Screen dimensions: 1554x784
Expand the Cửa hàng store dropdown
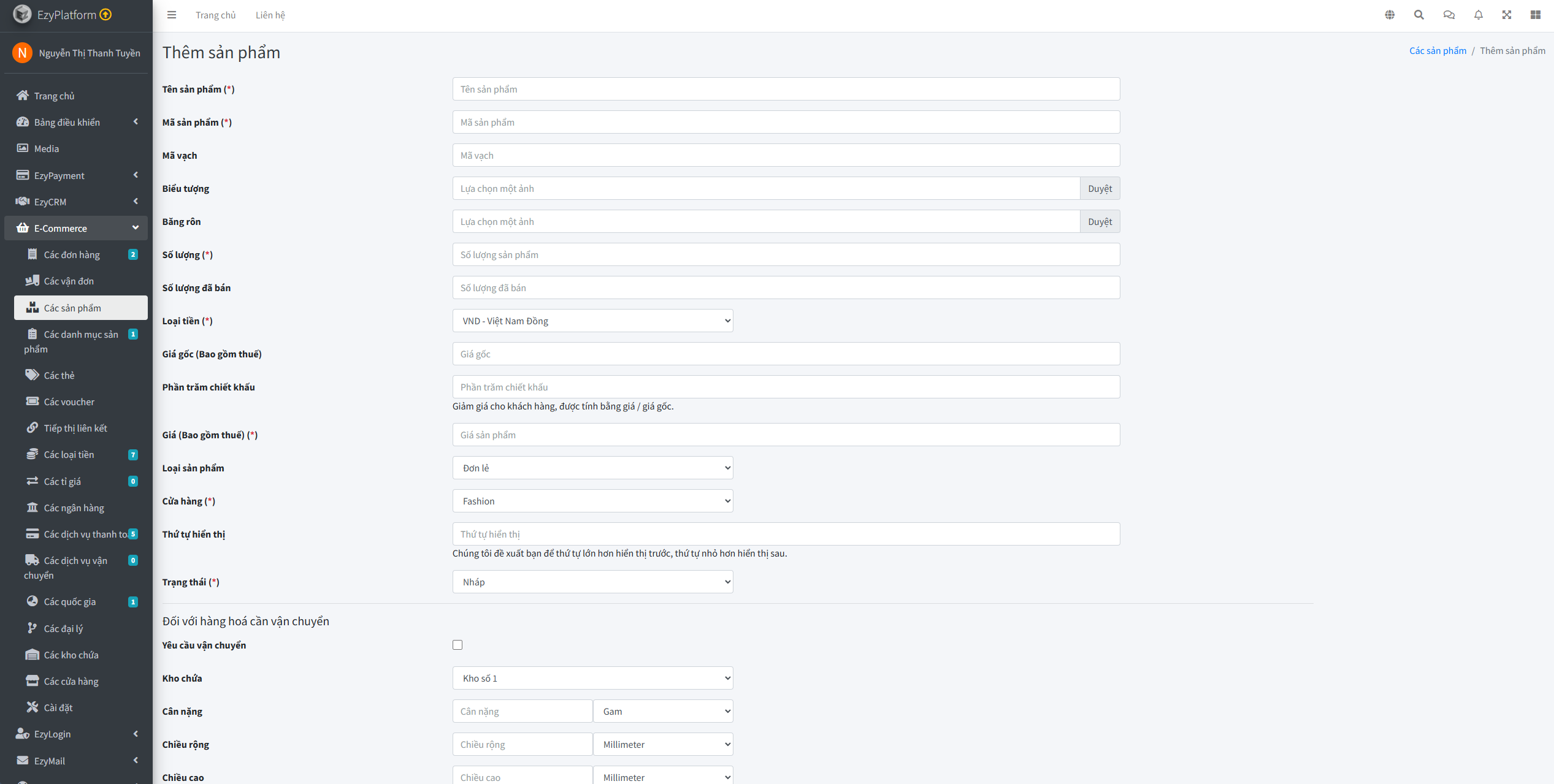click(x=592, y=501)
